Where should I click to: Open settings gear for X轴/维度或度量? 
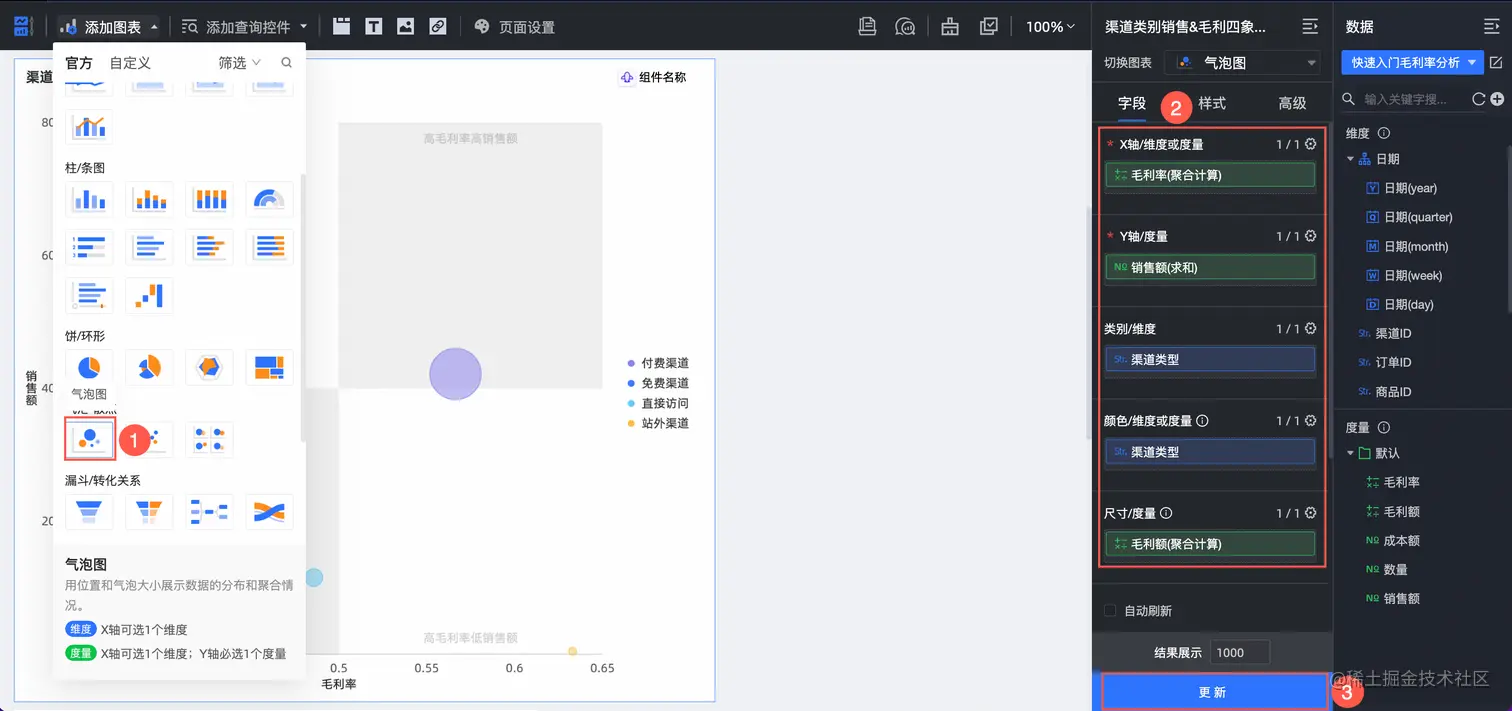point(1310,144)
